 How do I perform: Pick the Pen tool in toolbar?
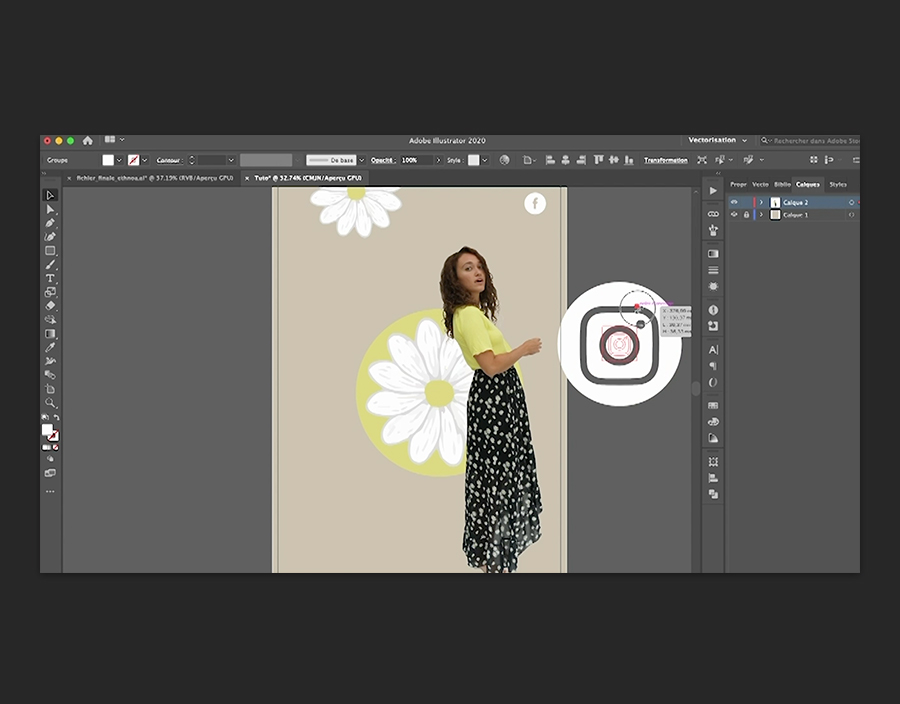click(x=50, y=223)
